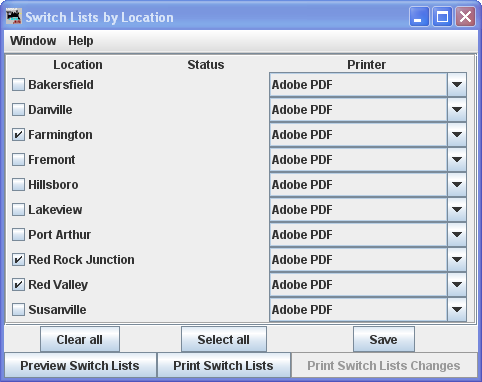482x382 pixels.
Task: Maximize the Switch Lists by Location window
Action: pos(442,17)
